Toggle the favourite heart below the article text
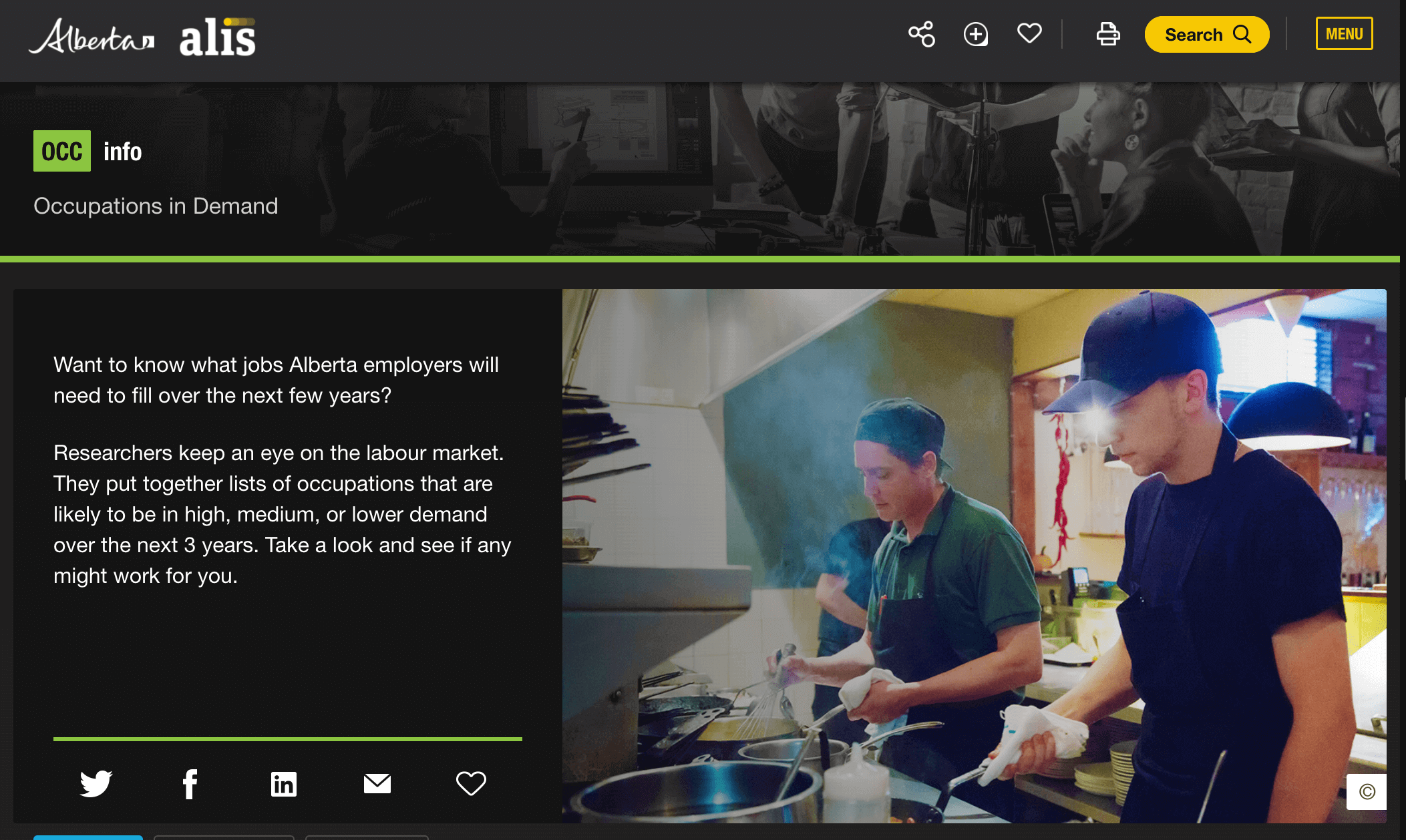The width and height of the screenshot is (1406, 840). 471,783
